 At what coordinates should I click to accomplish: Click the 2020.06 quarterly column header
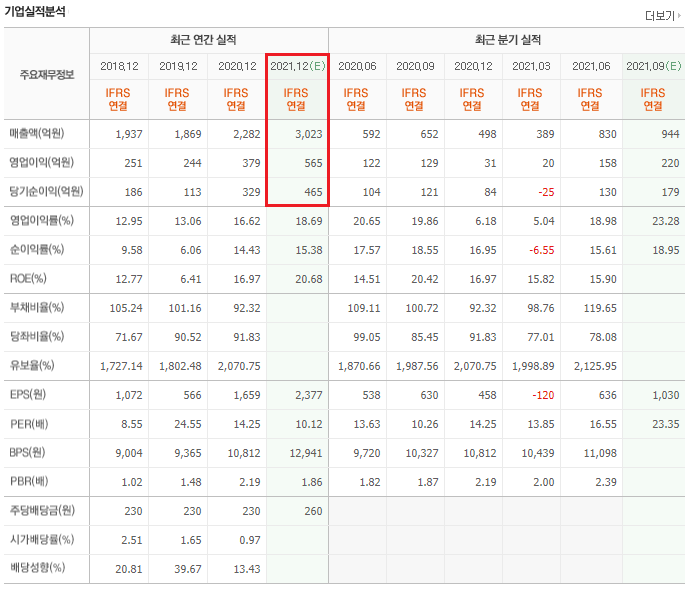click(357, 66)
